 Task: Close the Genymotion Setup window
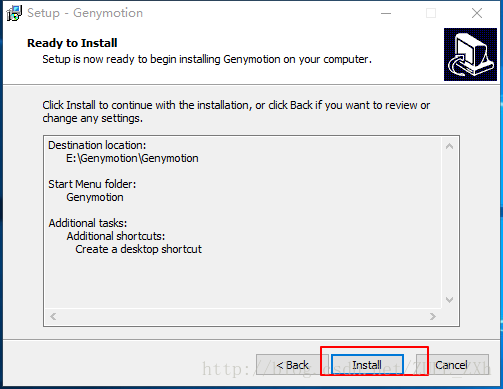click(477, 13)
